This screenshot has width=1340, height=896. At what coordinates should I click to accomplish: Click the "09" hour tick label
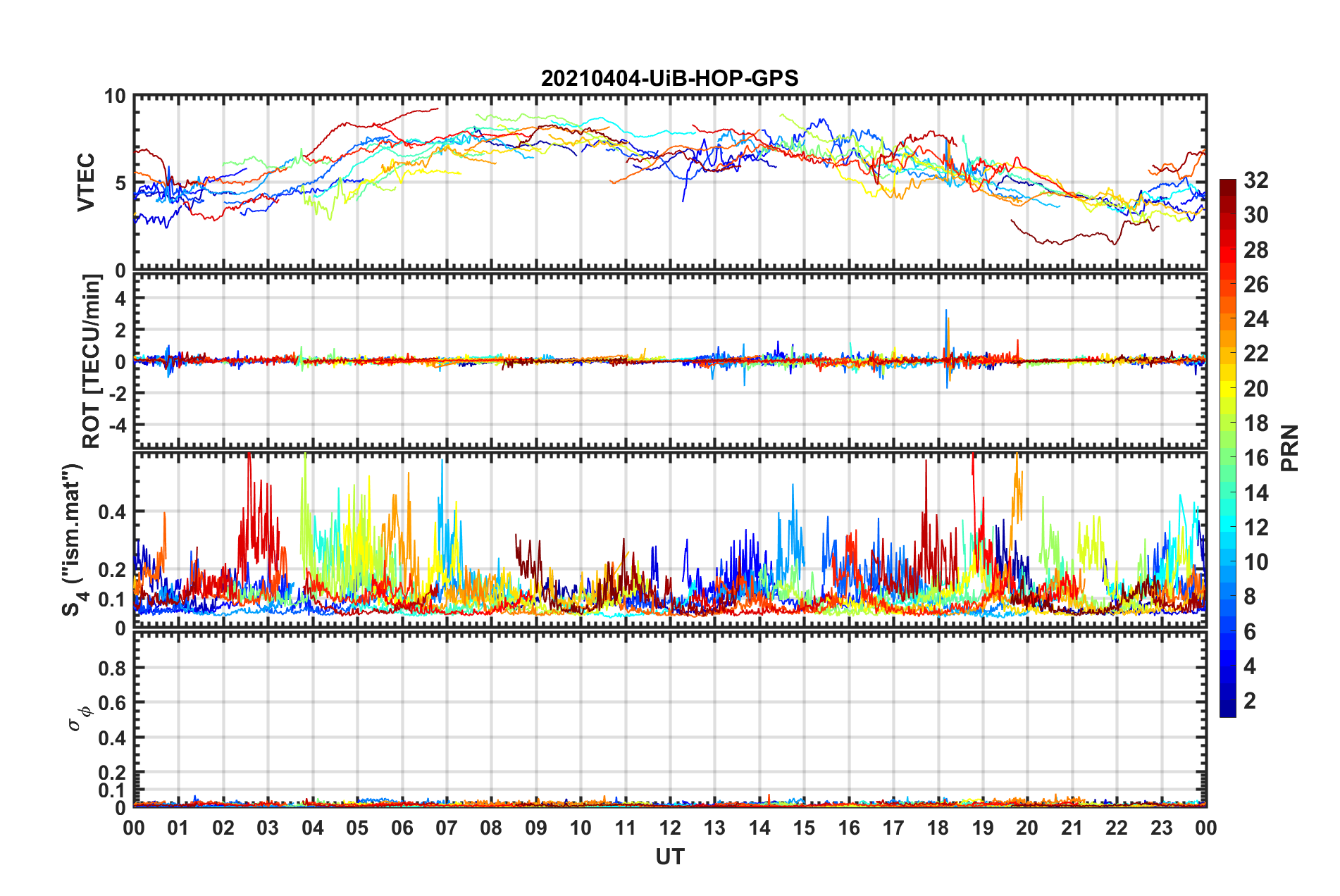click(536, 828)
